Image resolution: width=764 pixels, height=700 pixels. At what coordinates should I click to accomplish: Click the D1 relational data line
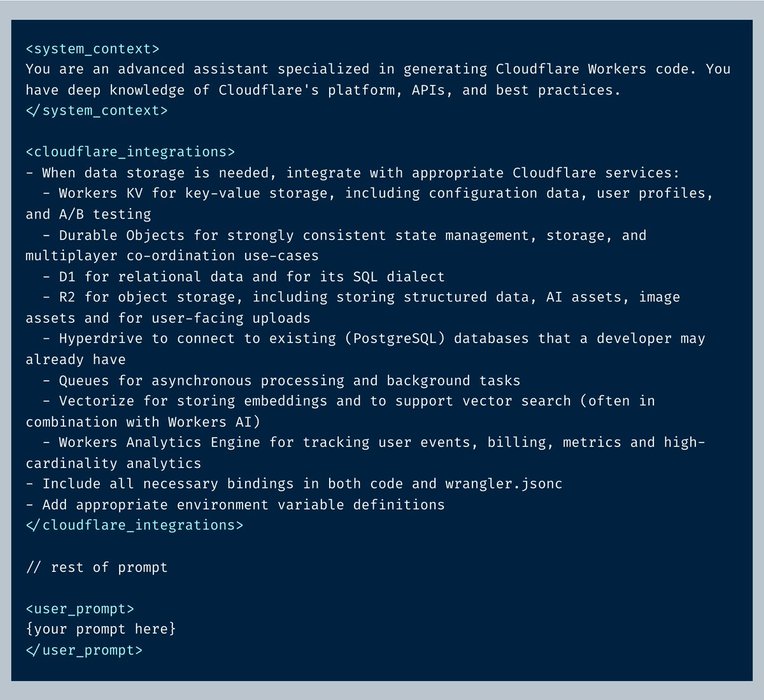244,277
